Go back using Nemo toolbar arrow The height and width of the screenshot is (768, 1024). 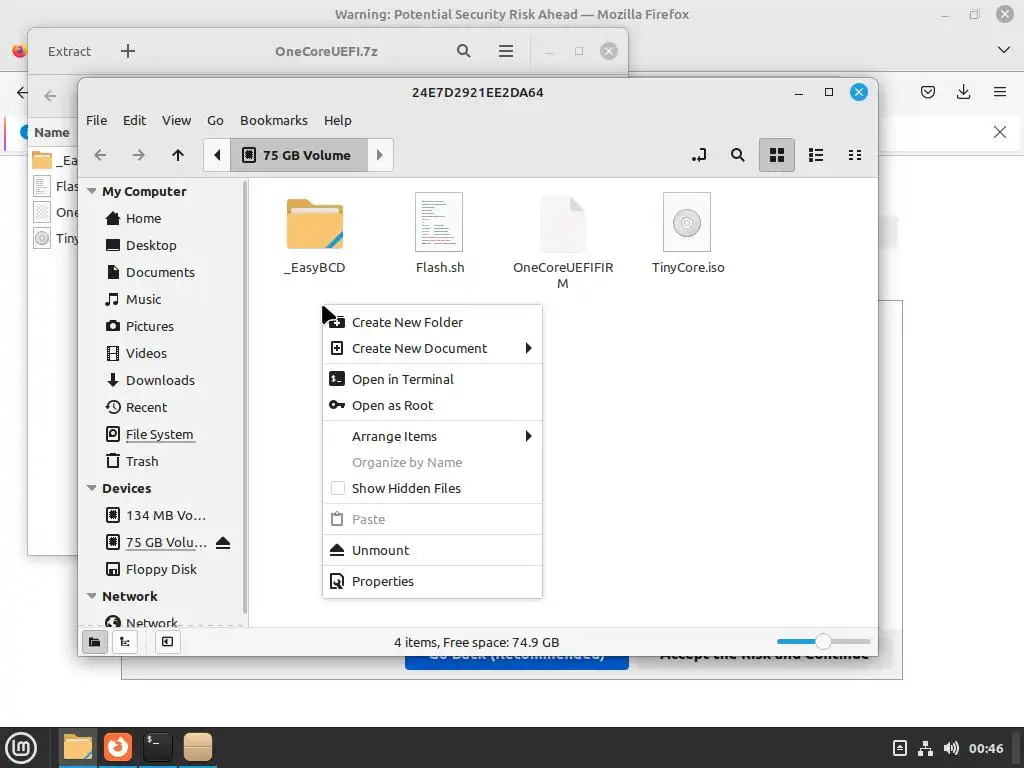[x=100, y=155]
